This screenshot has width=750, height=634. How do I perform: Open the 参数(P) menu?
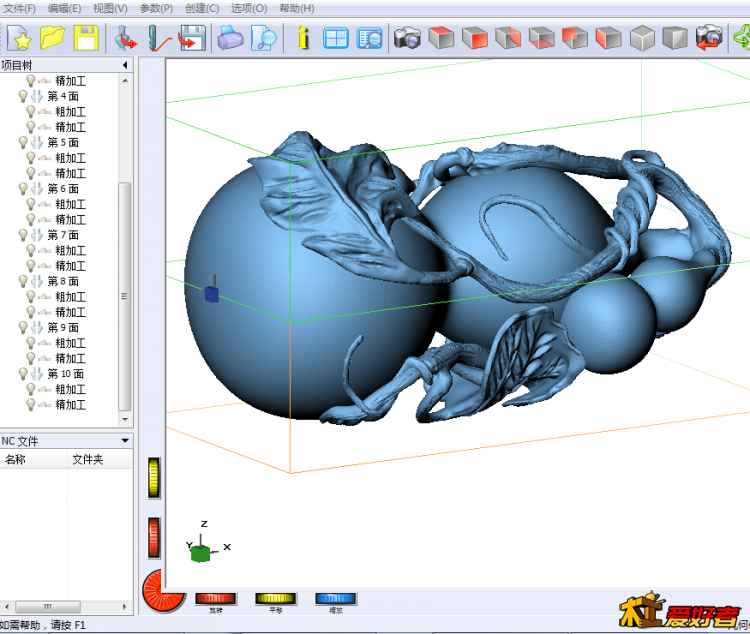point(156,9)
